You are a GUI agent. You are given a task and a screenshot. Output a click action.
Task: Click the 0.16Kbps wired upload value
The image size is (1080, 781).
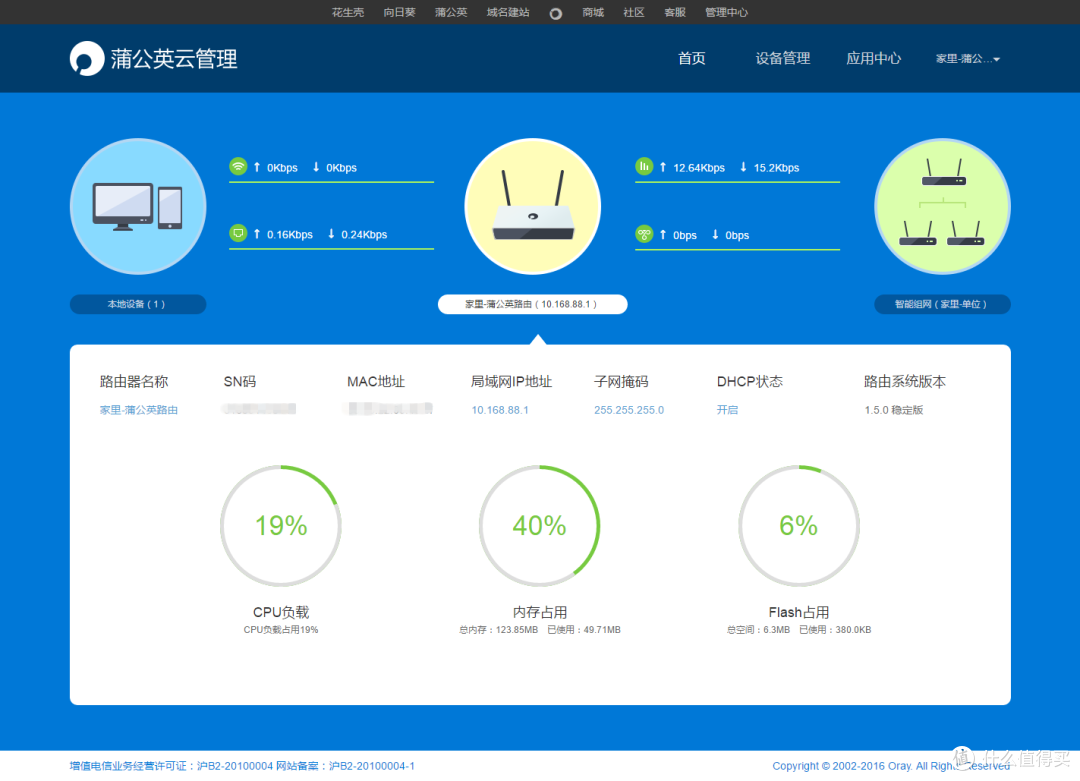[289, 234]
